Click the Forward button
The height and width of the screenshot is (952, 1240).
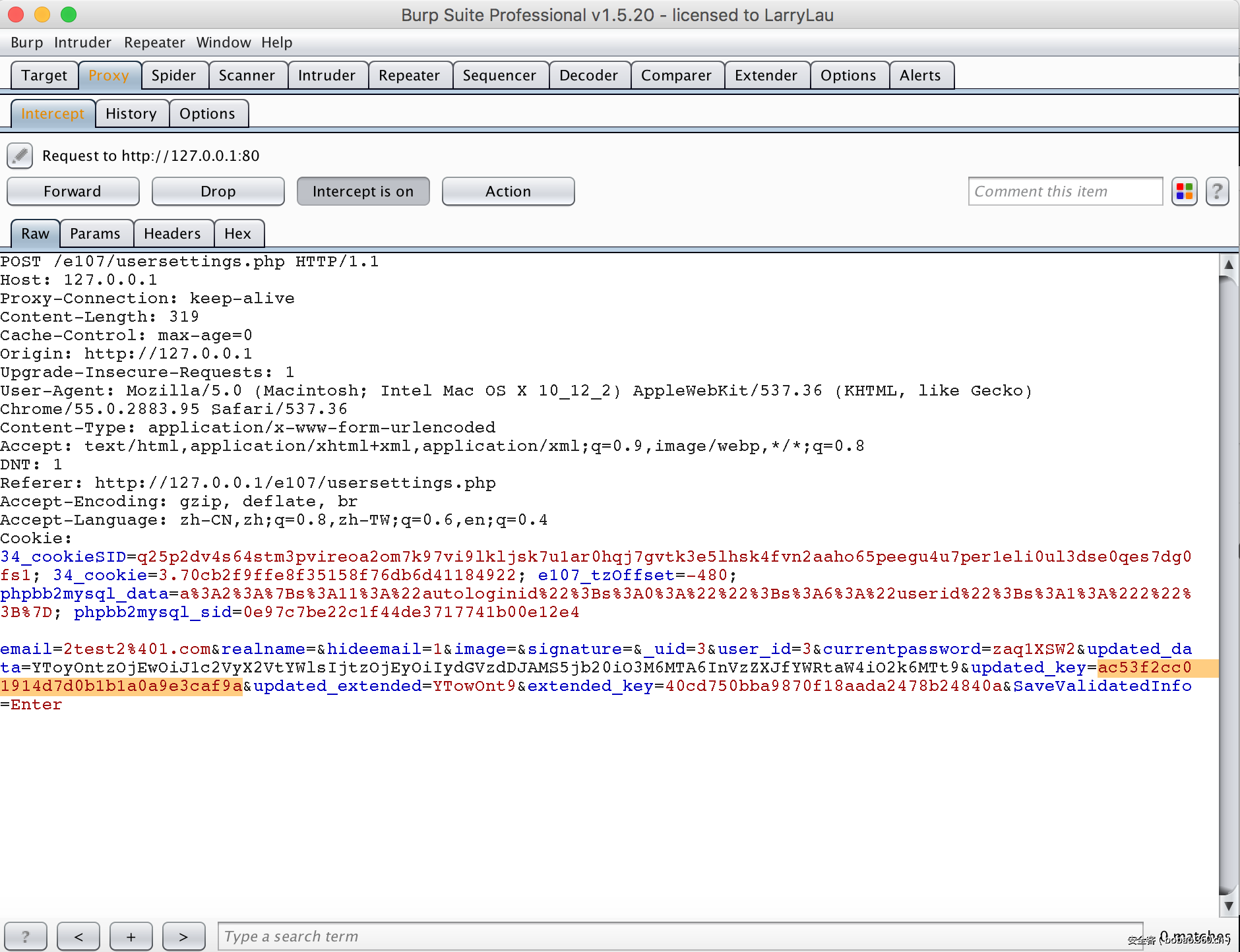[x=73, y=191]
